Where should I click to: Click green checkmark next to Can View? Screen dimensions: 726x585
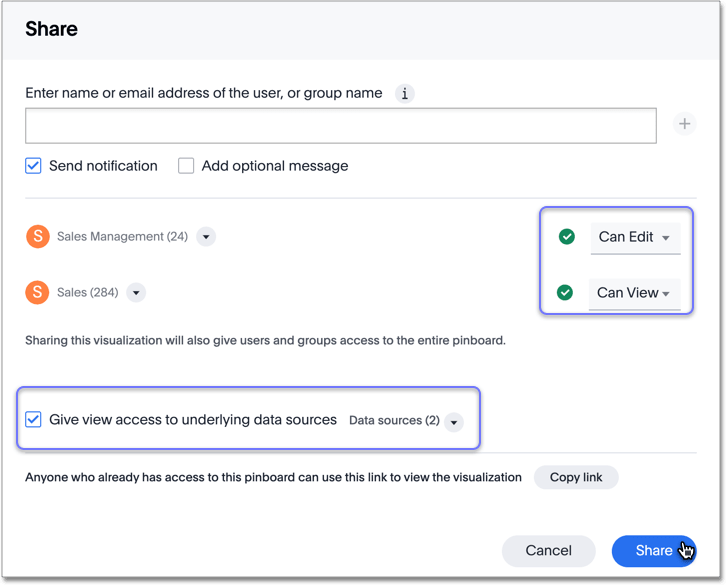coord(565,293)
